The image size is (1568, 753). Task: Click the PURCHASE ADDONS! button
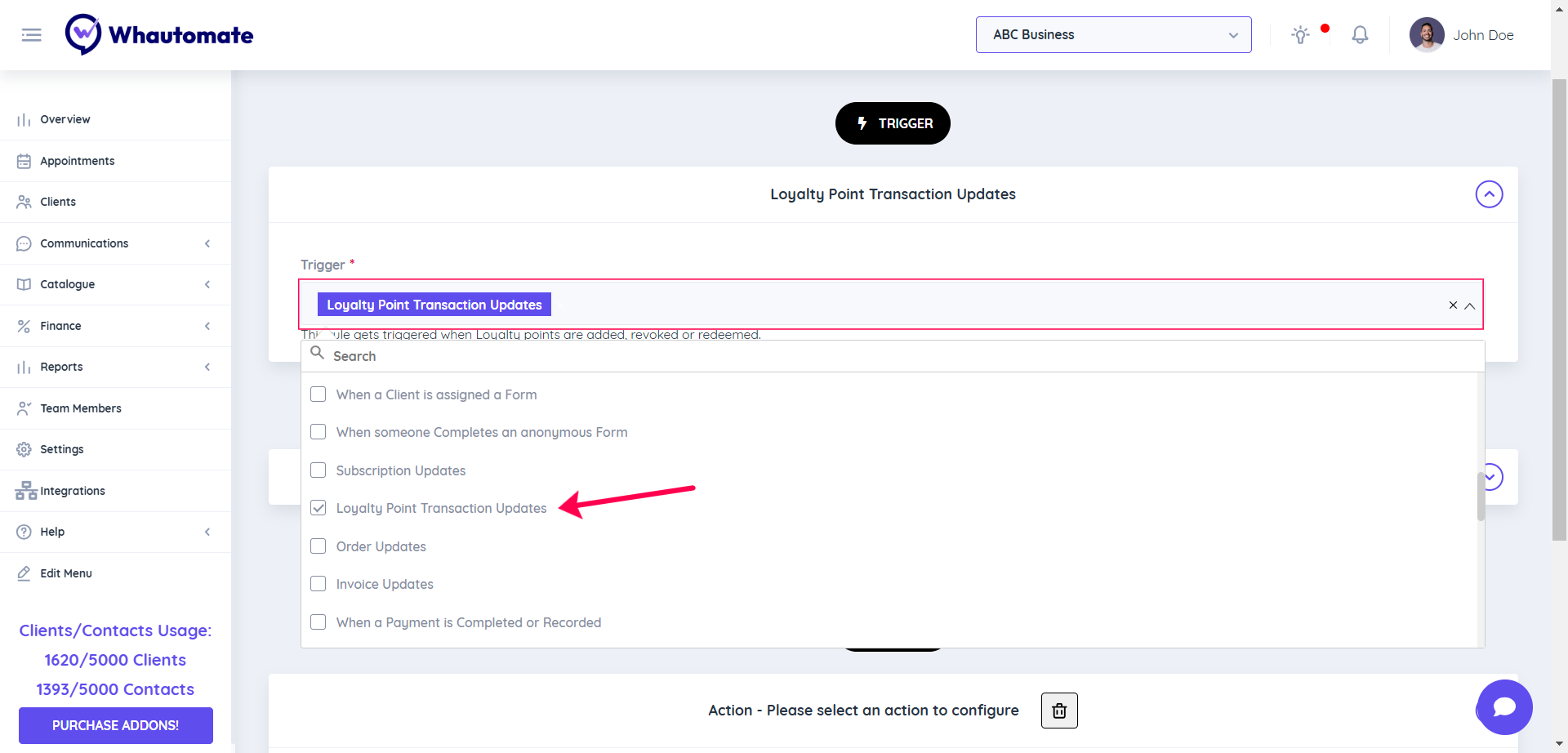[x=115, y=725]
